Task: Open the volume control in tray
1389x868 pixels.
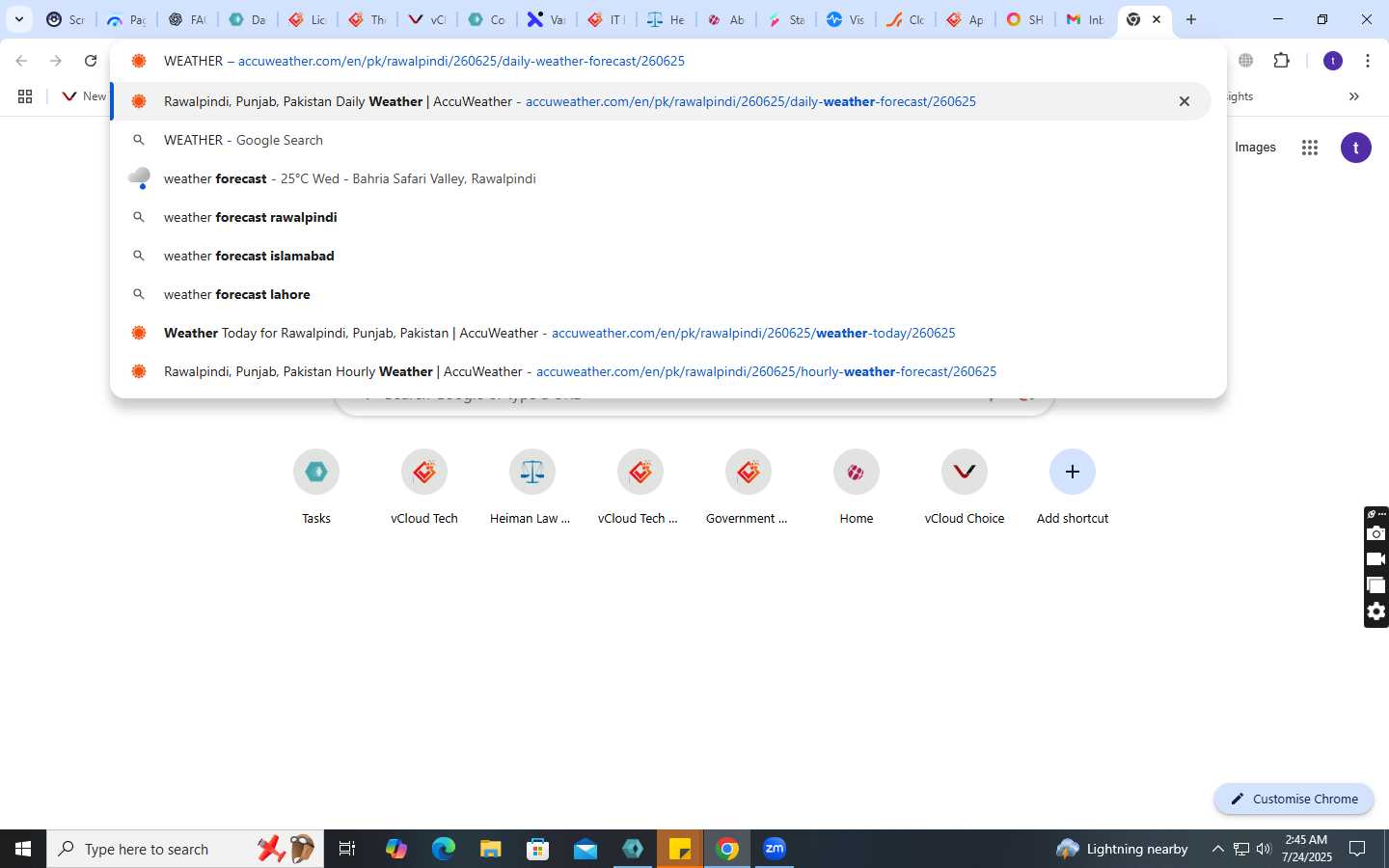Action: click(x=1264, y=849)
